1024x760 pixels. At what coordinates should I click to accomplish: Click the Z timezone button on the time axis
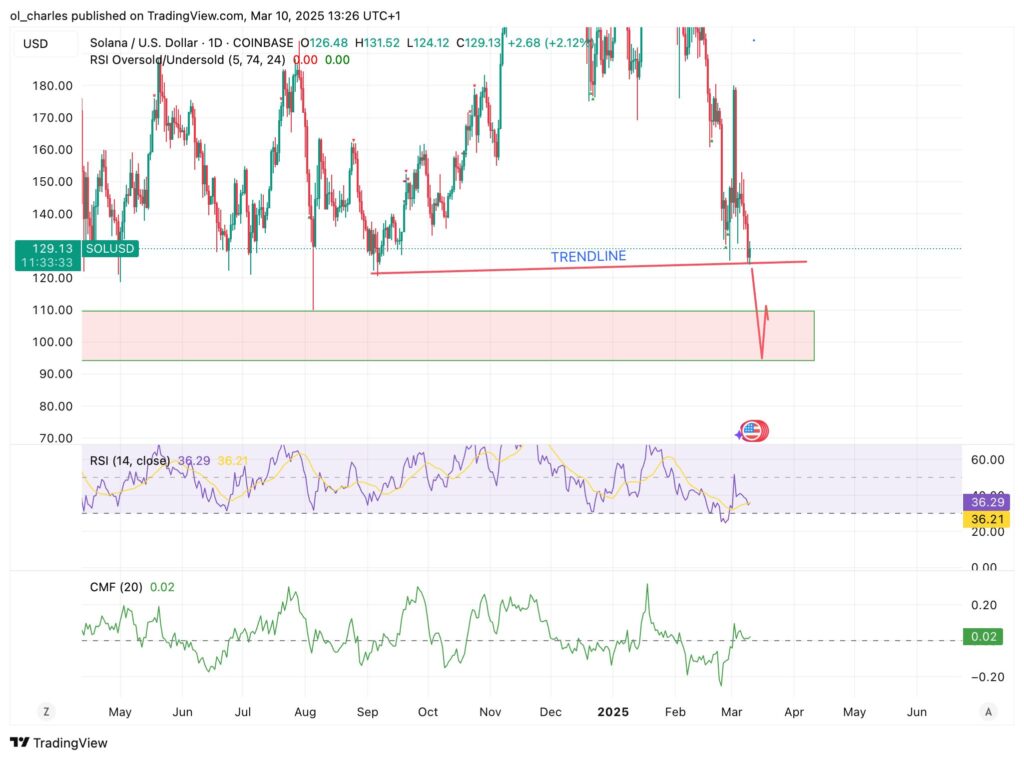45,712
